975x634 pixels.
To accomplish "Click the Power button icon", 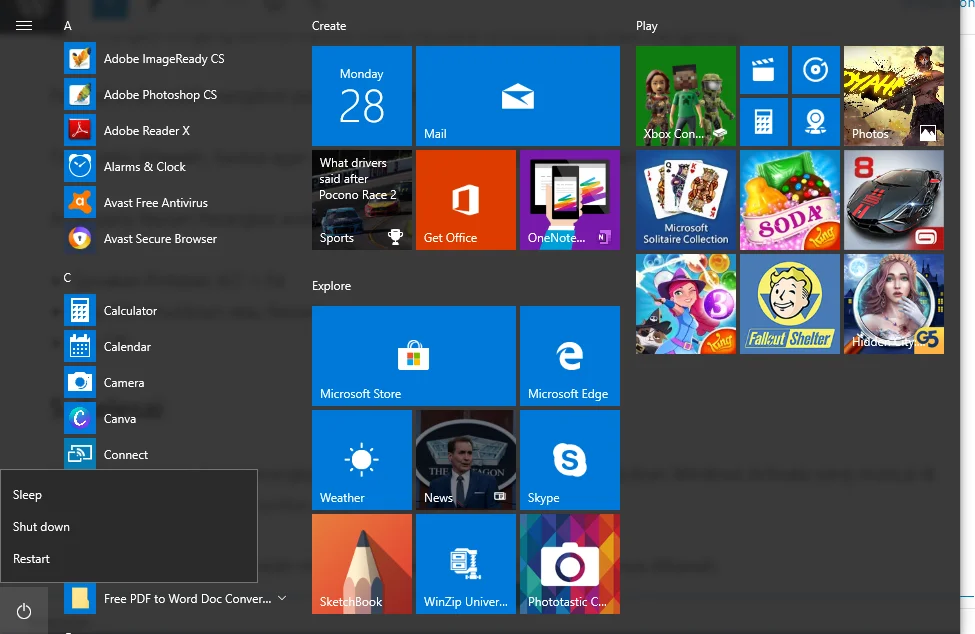I will pyautogui.click(x=24, y=611).
